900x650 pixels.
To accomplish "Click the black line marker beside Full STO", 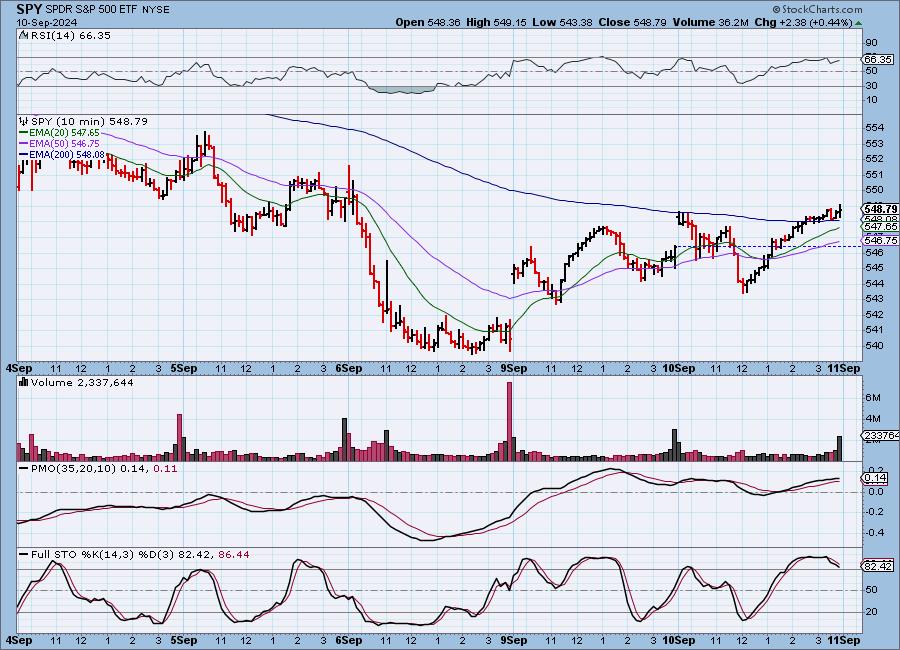I will pyautogui.click(x=24, y=555).
